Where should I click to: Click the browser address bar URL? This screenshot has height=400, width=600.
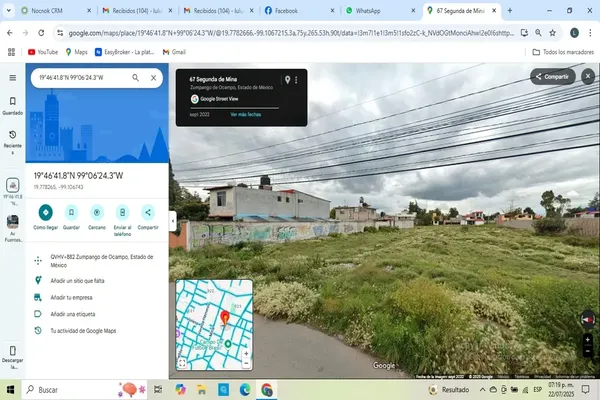(300, 32)
